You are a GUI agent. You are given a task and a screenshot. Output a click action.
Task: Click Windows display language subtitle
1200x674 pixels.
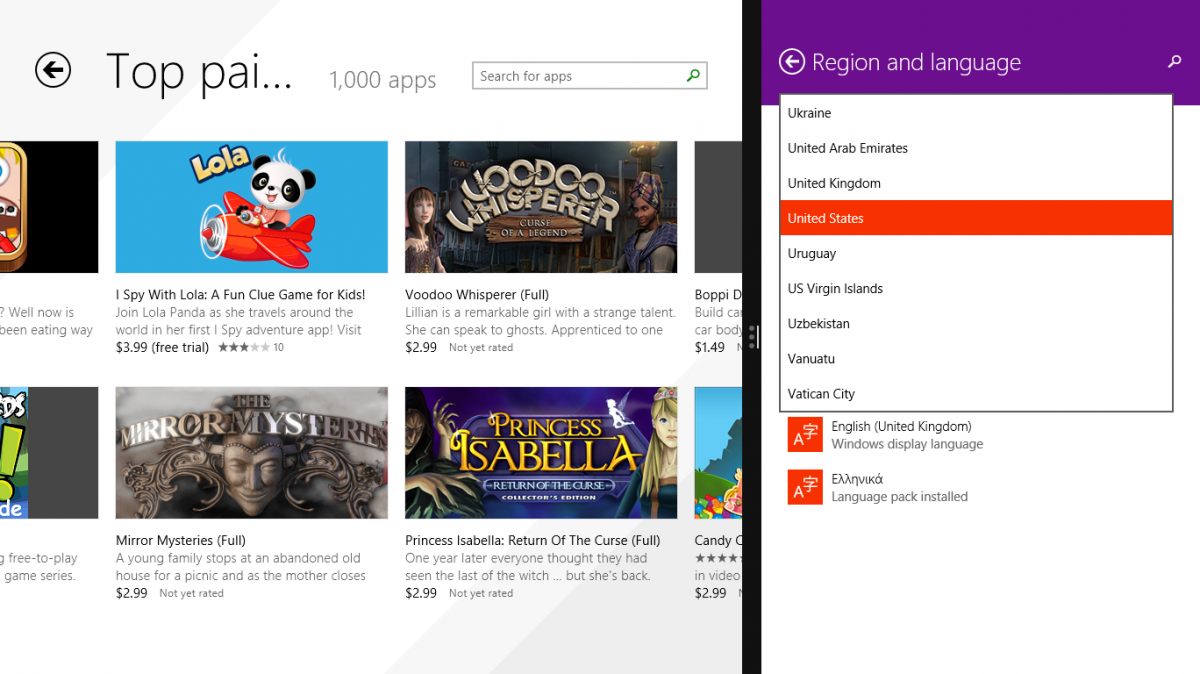point(907,444)
